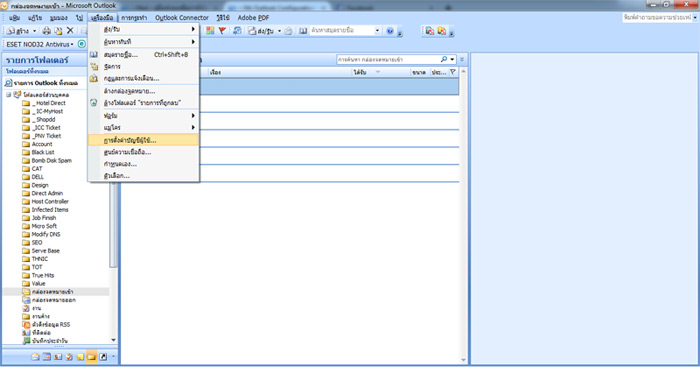700x367 pixels.
Task: Click the Delete (X) toolbar icon
Action: [x=70, y=30]
